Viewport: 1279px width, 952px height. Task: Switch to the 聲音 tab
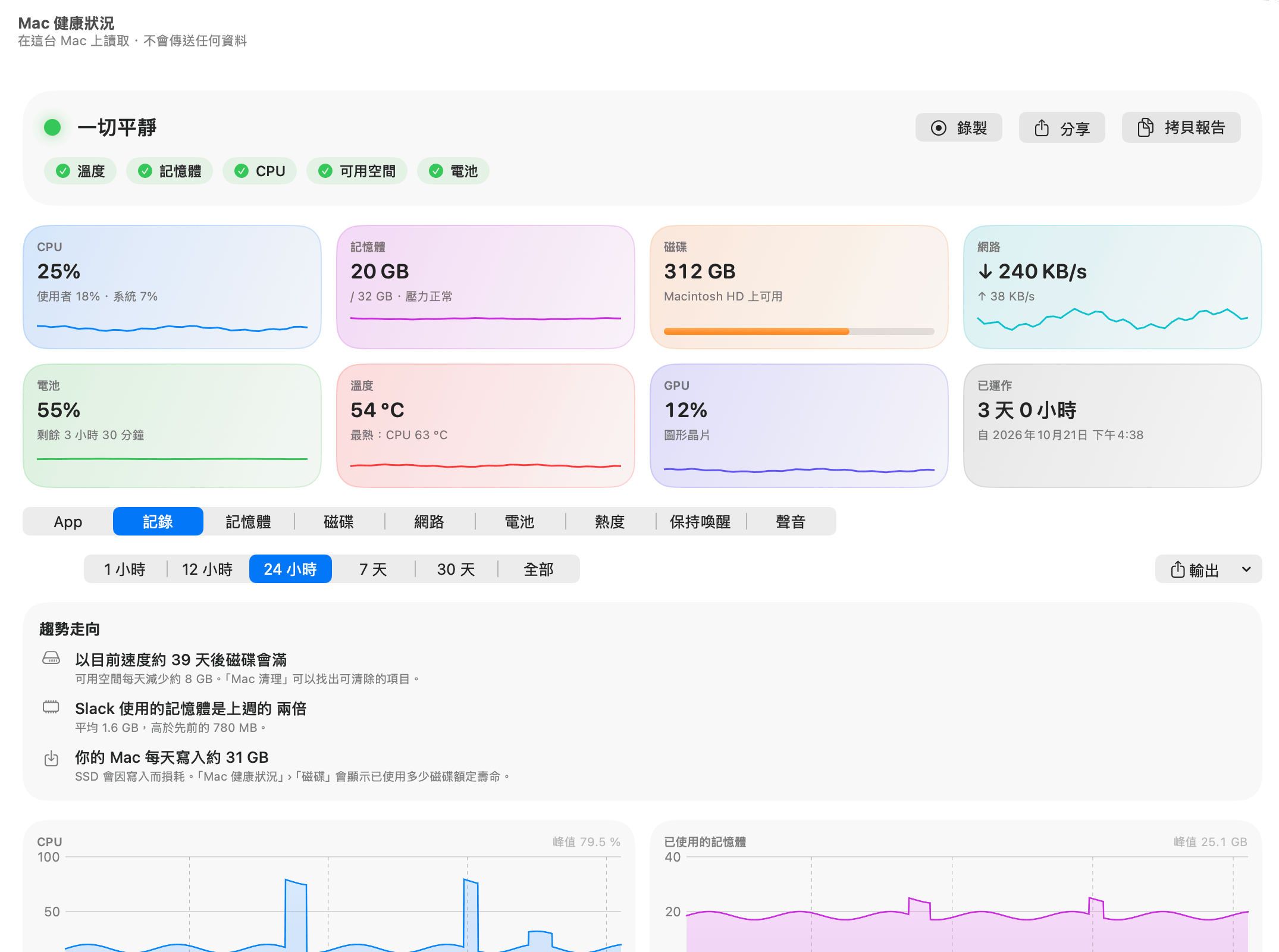[x=791, y=522]
